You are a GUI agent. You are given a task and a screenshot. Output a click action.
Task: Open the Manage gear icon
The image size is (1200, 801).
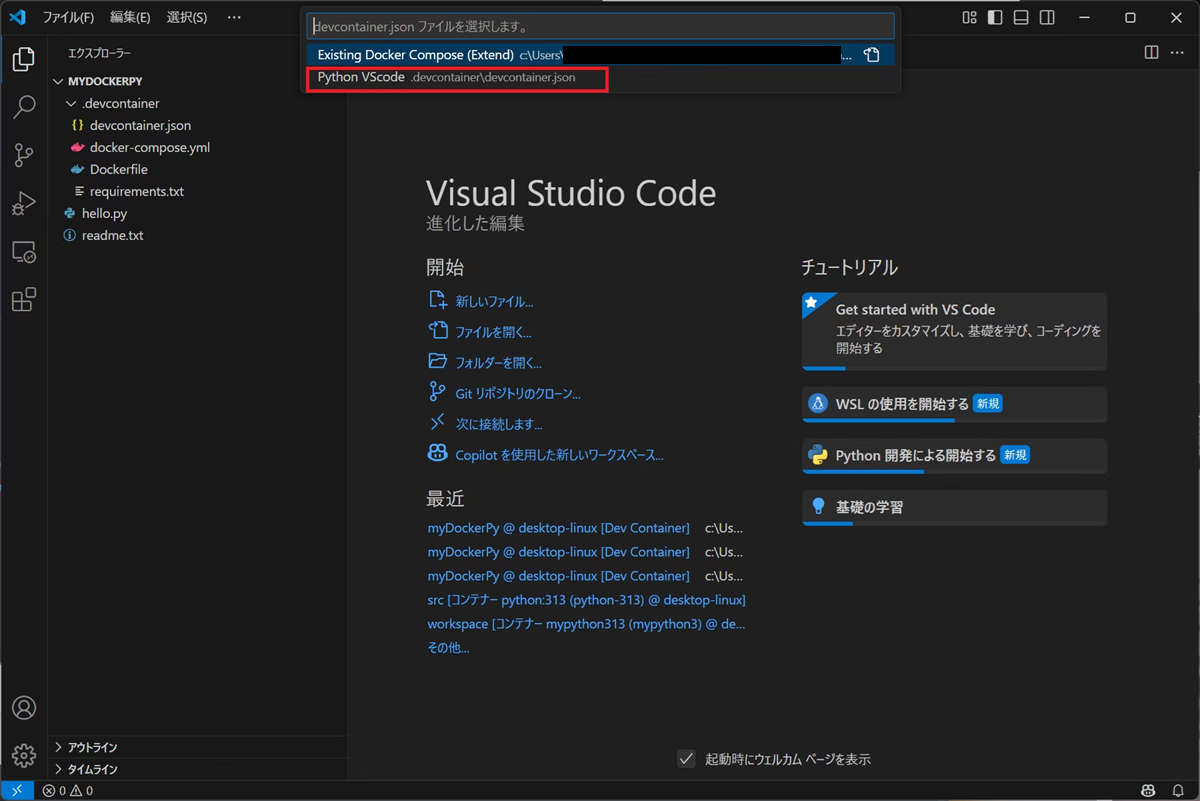point(24,755)
